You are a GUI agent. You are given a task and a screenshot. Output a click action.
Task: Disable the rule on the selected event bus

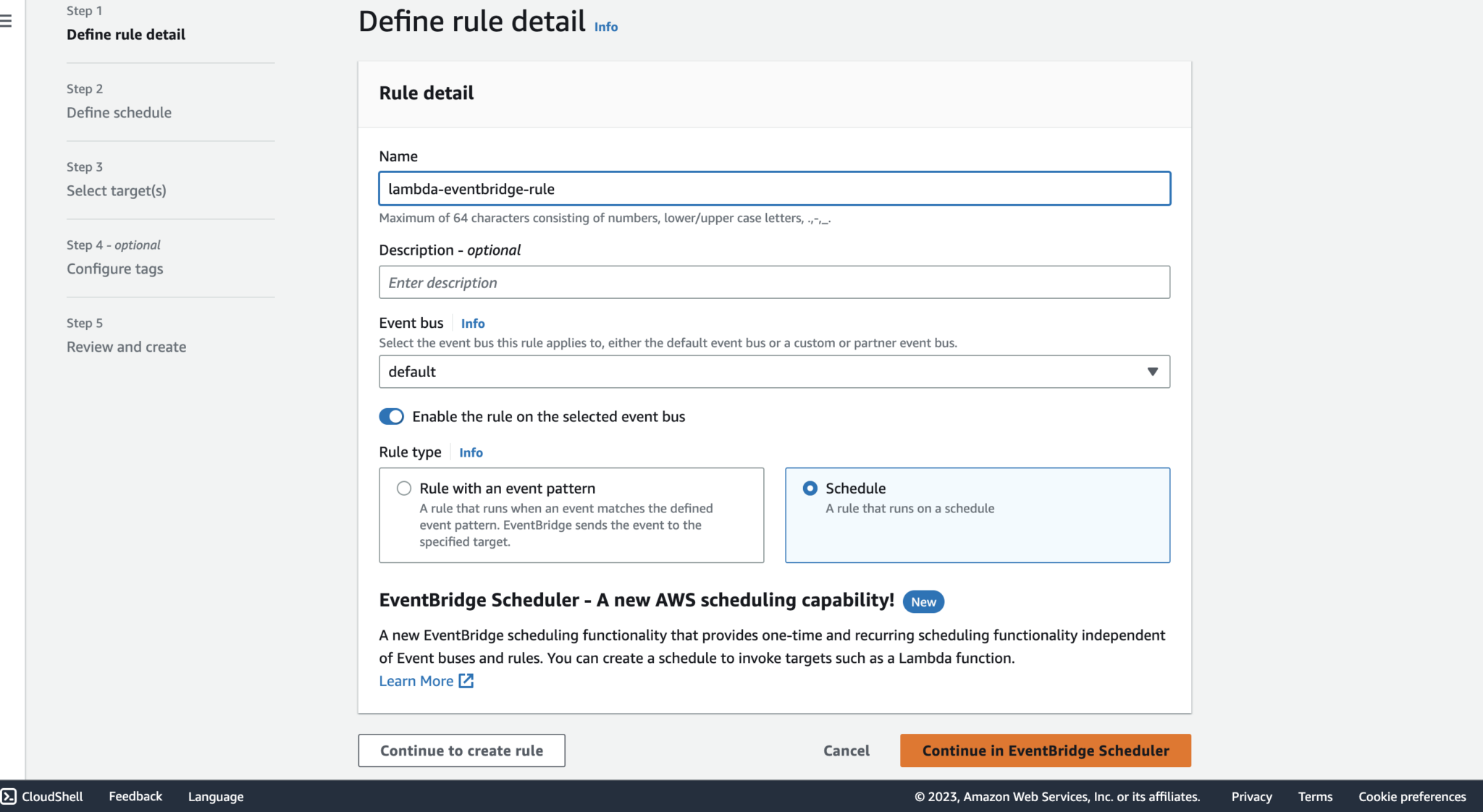click(x=391, y=416)
